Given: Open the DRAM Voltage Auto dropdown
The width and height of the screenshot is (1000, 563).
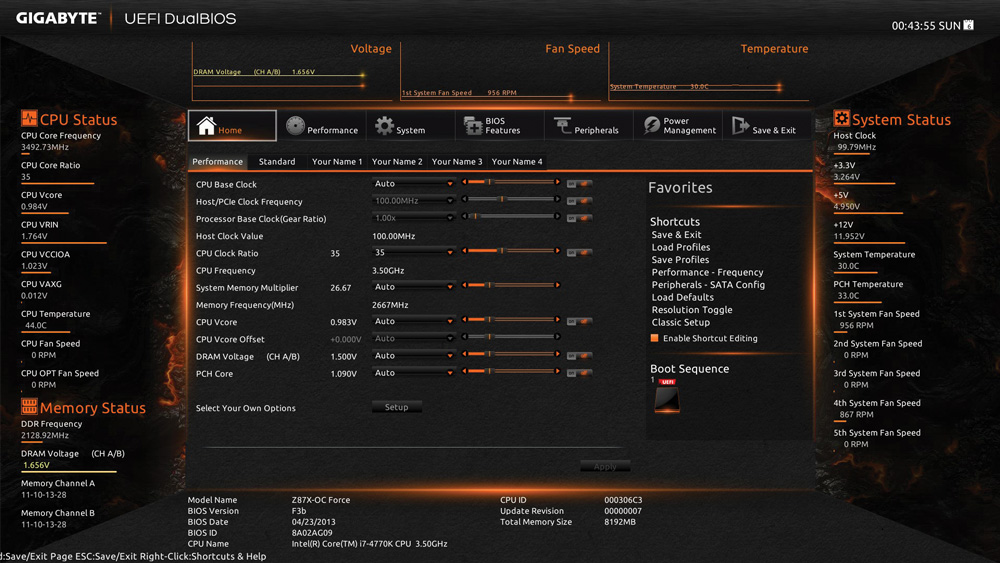Looking at the screenshot, I should (x=413, y=356).
